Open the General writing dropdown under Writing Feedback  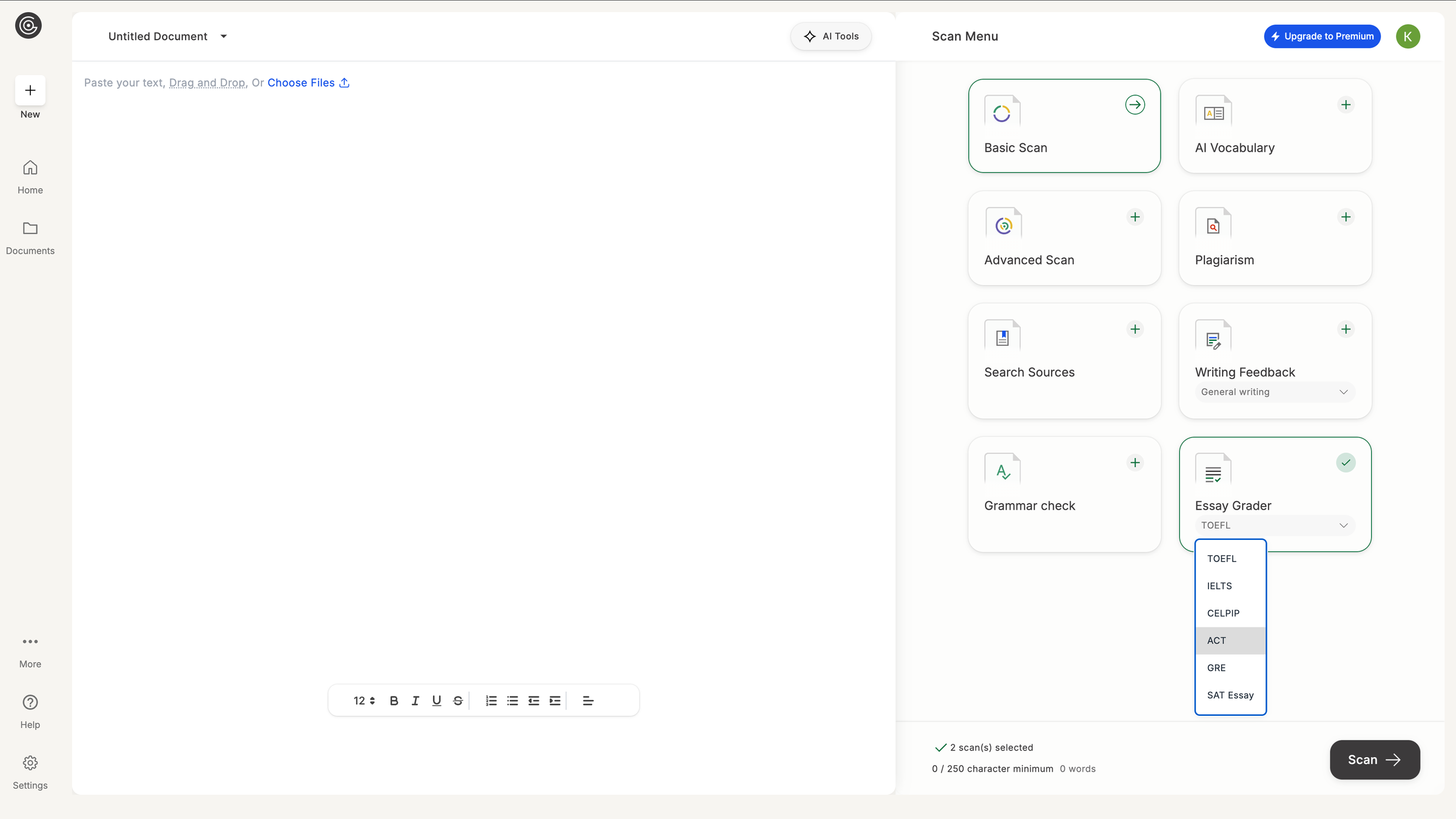pyautogui.click(x=1274, y=392)
